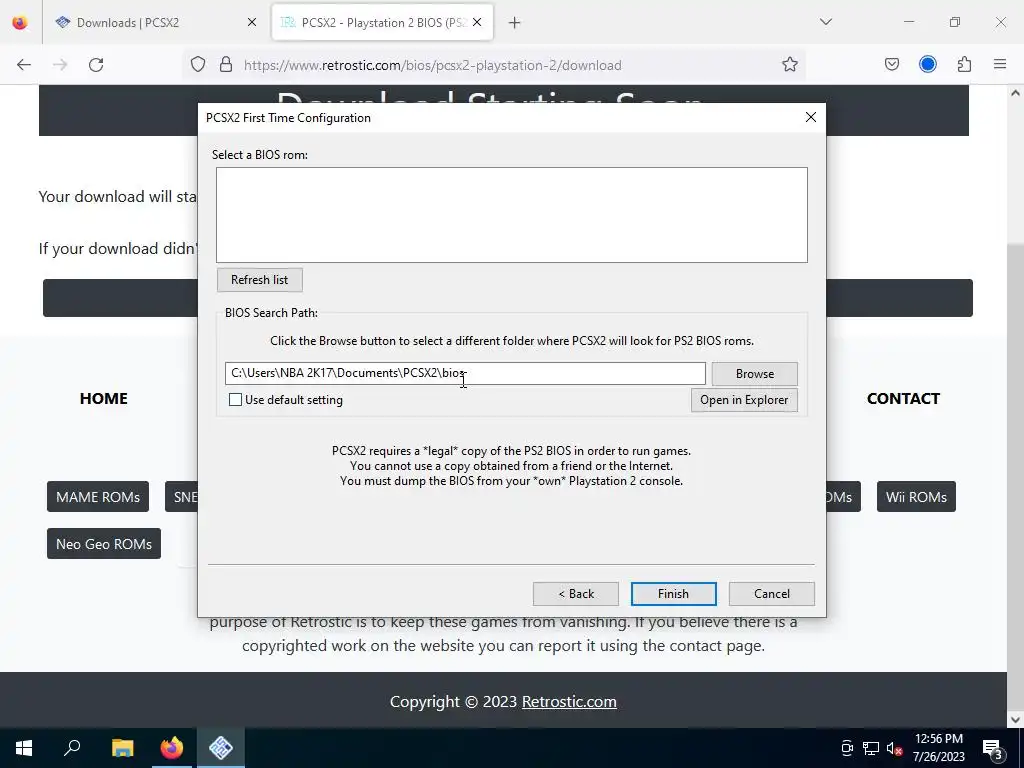Click the Back button in wizard
Viewport: 1024px width, 768px height.
[x=575, y=594]
